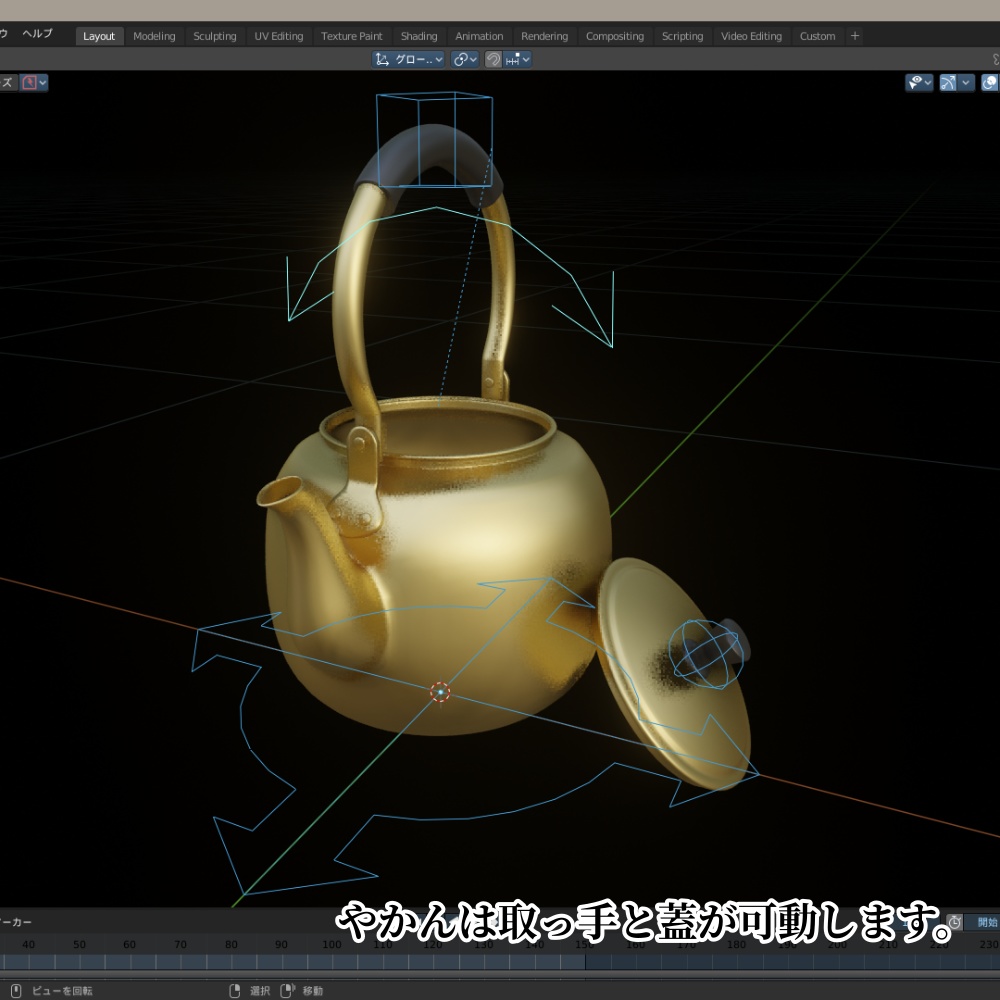The height and width of the screenshot is (1000, 1000).
Task: Open the gizmos dropdown arrow in viewport header
Action: click(x=965, y=82)
